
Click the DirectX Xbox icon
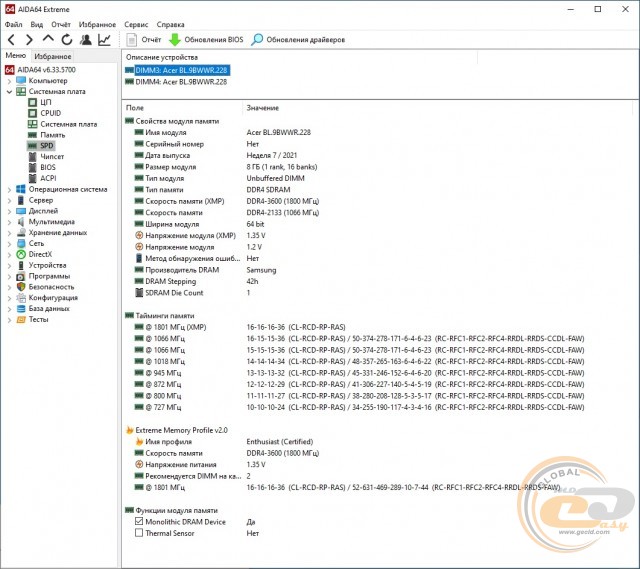point(21,254)
